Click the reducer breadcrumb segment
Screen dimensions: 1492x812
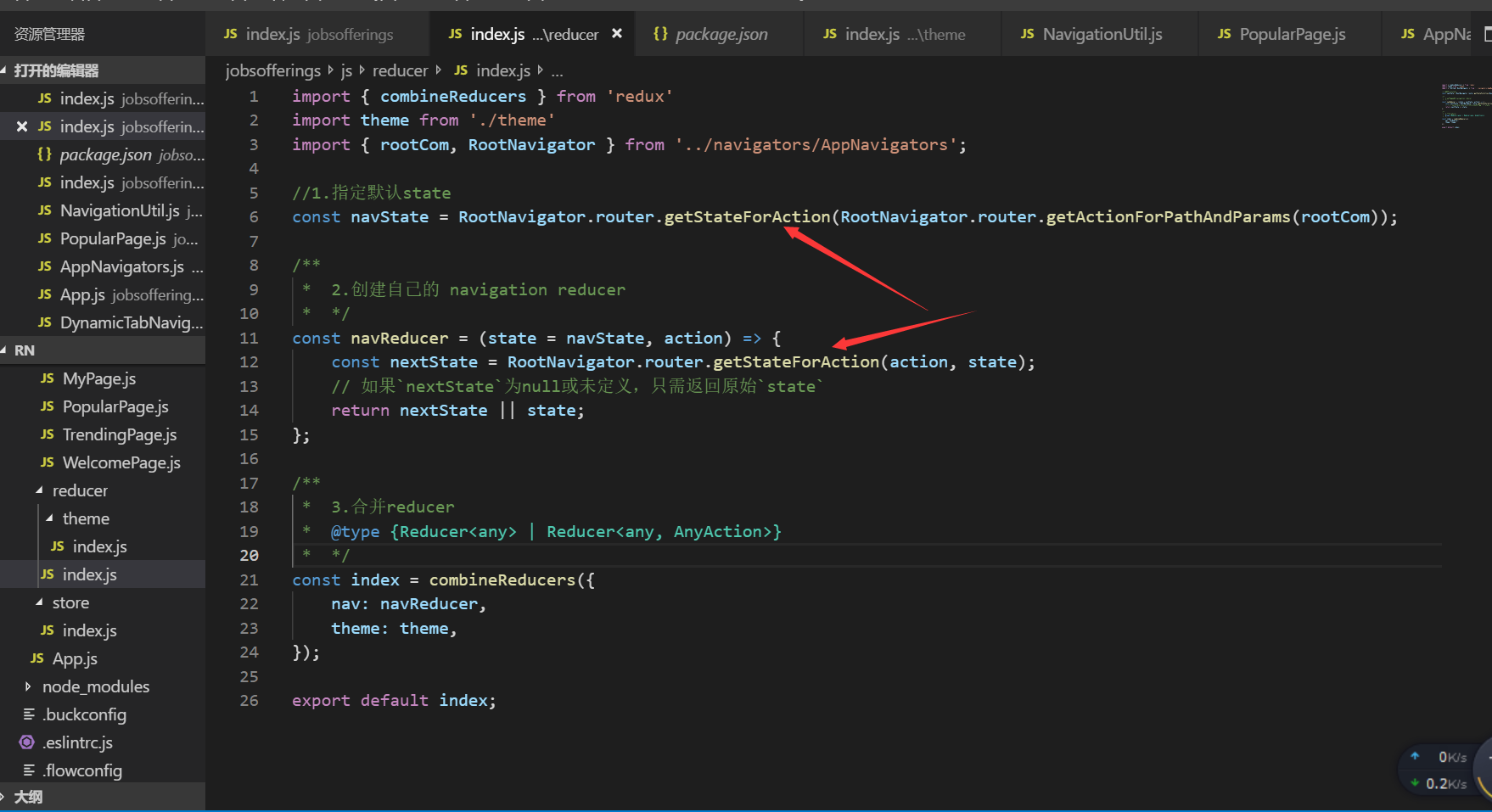pyautogui.click(x=400, y=70)
